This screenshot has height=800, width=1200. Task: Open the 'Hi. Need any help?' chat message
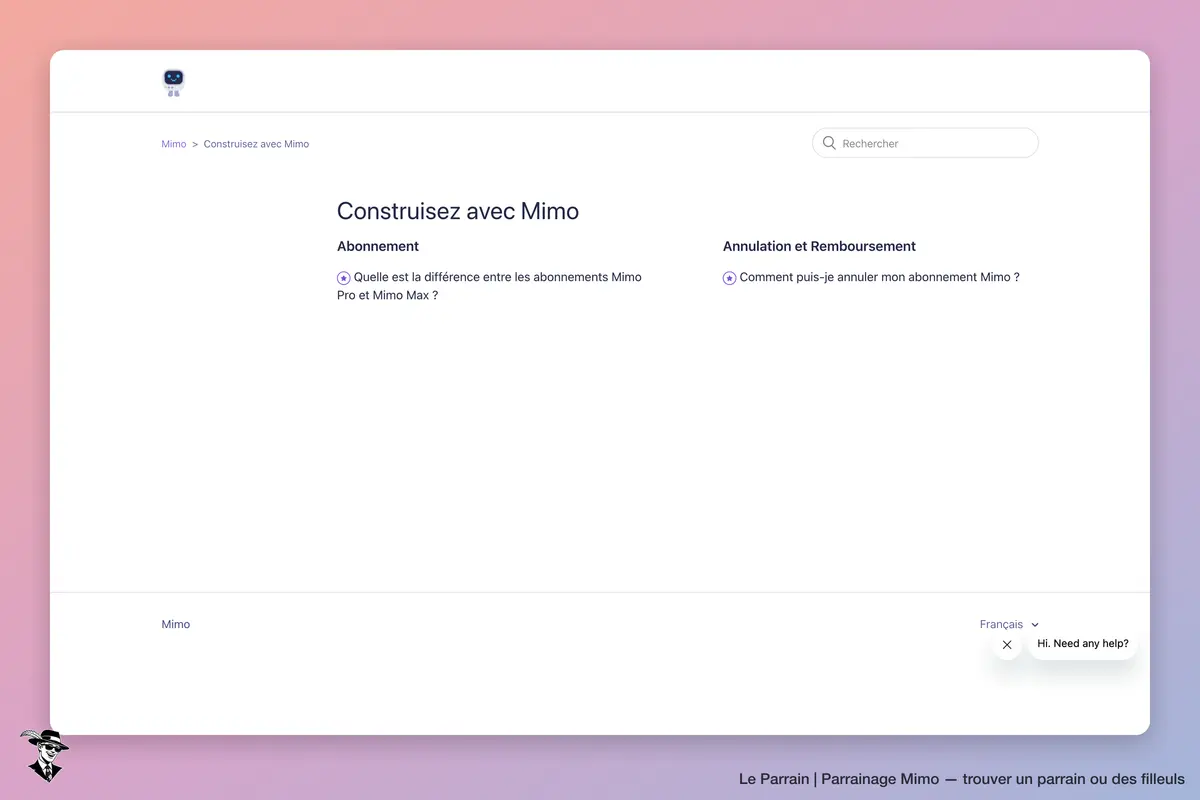click(1083, 643)
